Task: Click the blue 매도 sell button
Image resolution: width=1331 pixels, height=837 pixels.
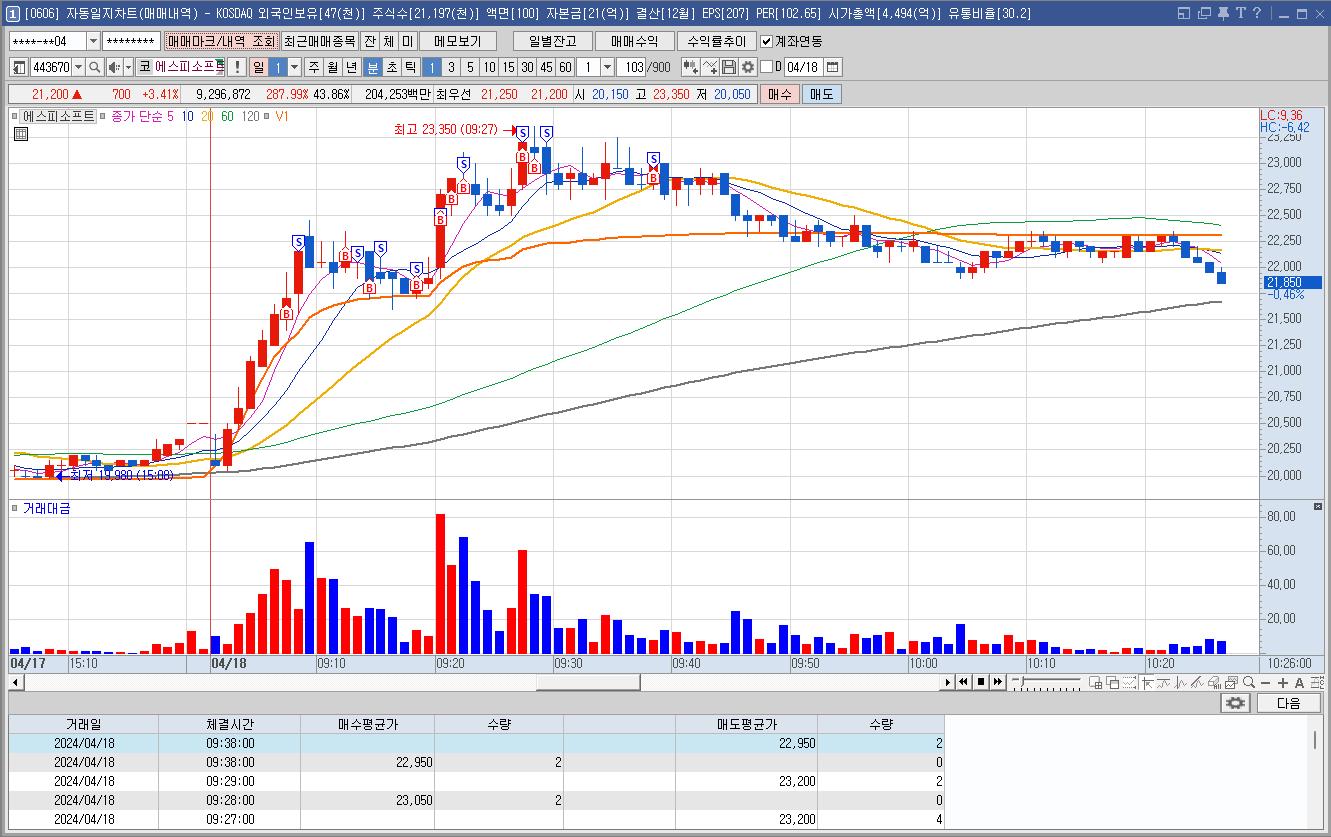Action: [x=821, y=94]
